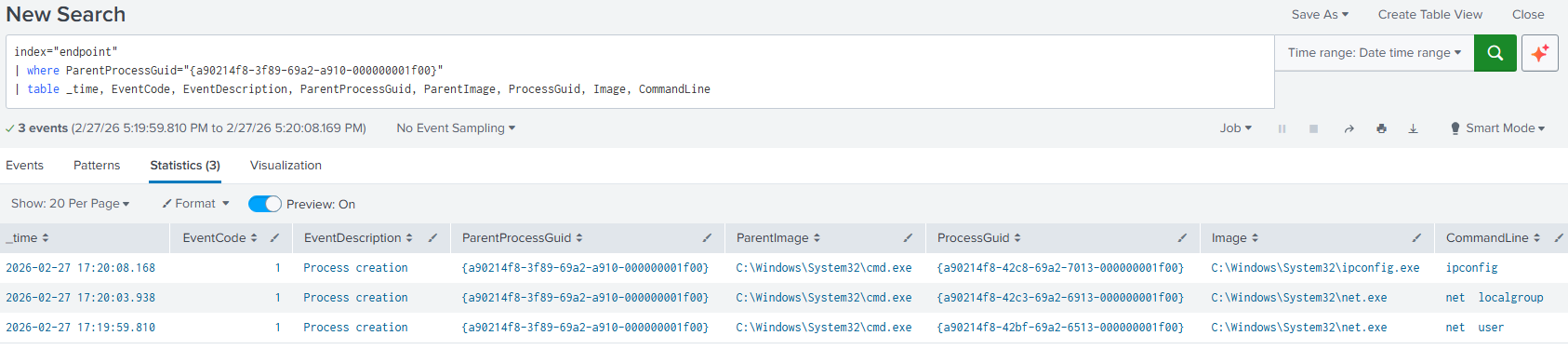Sort by CommandLine column header

click(1493, 238)
